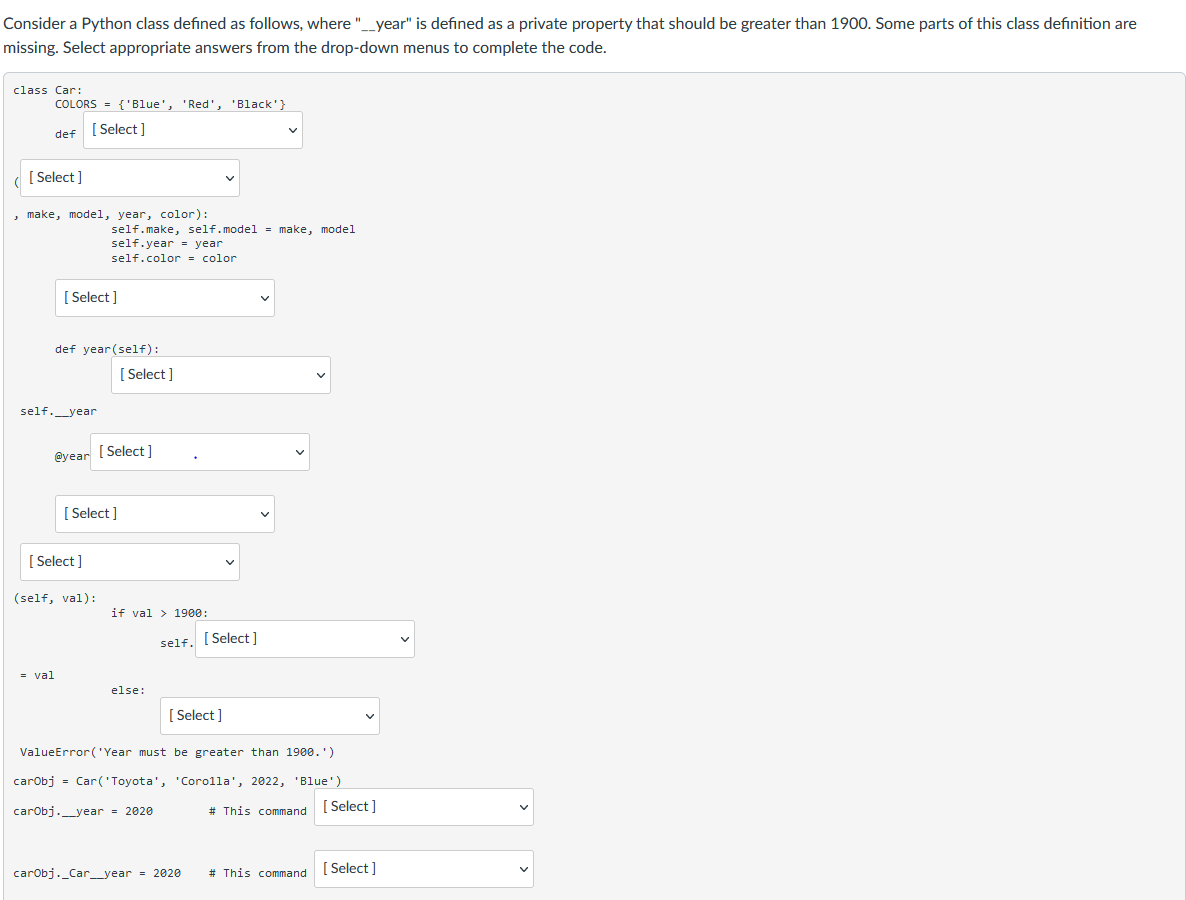
Task: Open the dropdown preceding ', make, model, year, color'
Action: click(130, 178)
